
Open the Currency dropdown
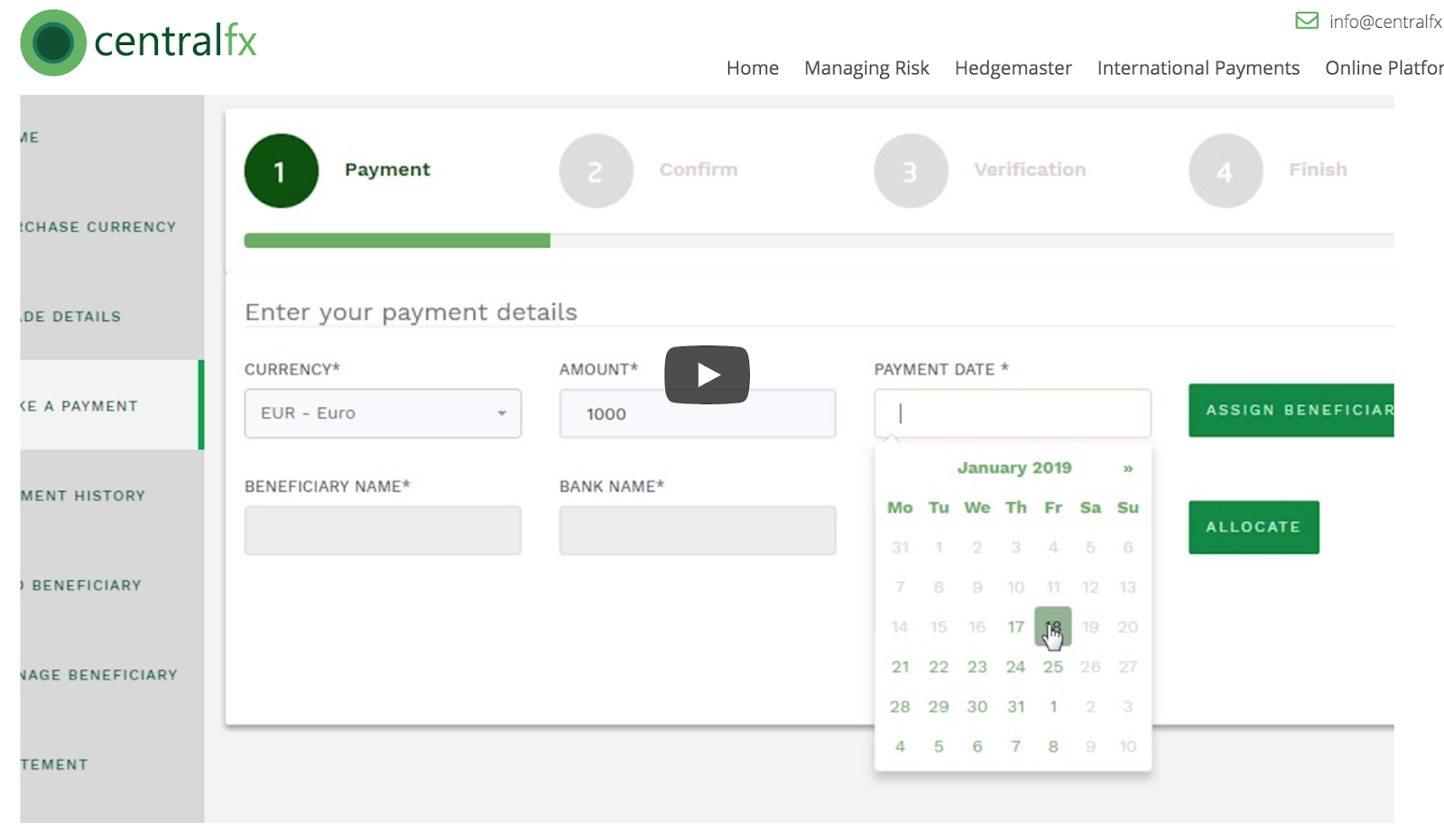(x=383, y=413)
